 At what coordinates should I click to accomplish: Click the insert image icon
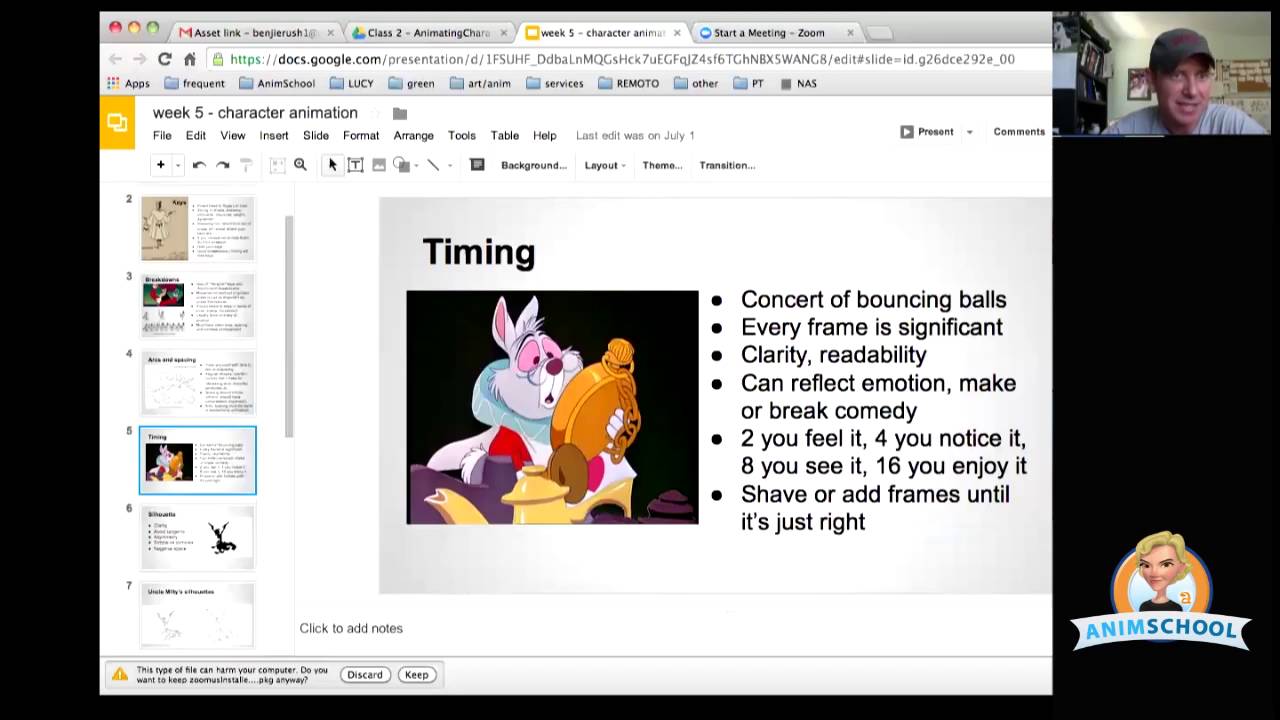coord(379,165)
